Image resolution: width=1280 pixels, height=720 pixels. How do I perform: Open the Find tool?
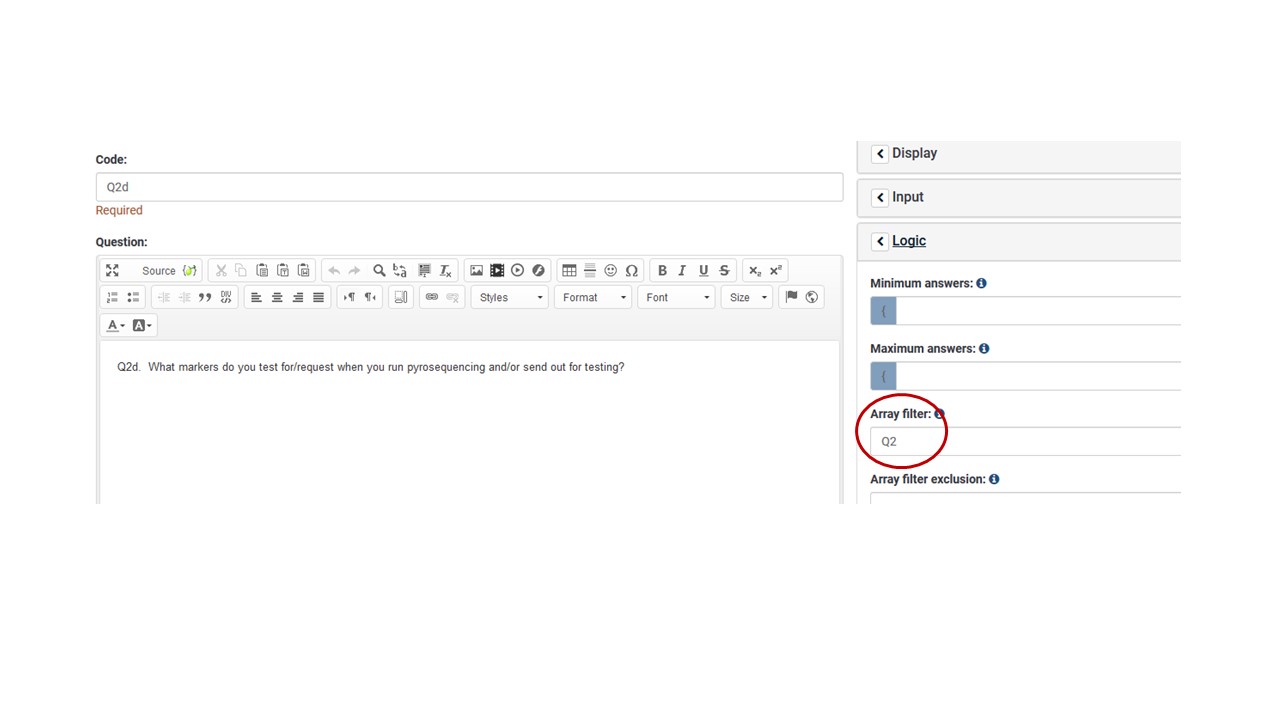(379, 271)
